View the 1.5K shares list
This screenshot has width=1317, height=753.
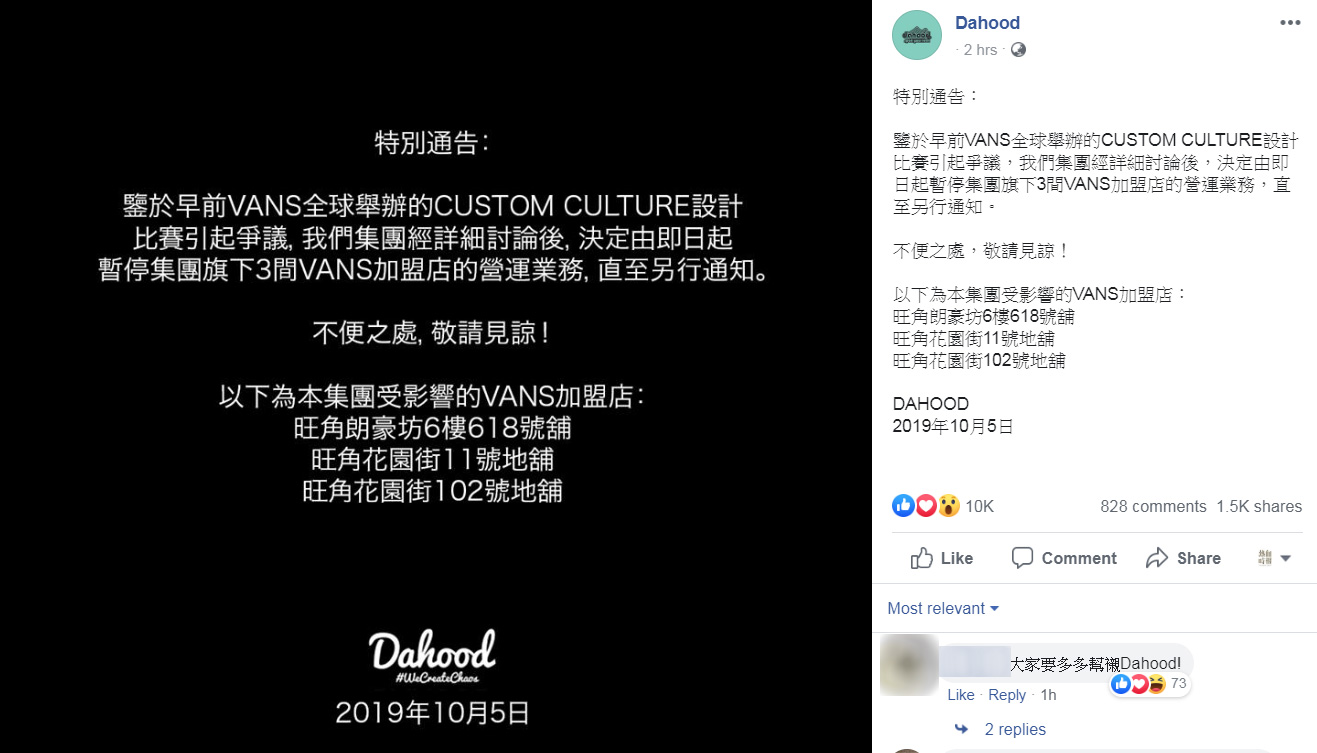1259,506
